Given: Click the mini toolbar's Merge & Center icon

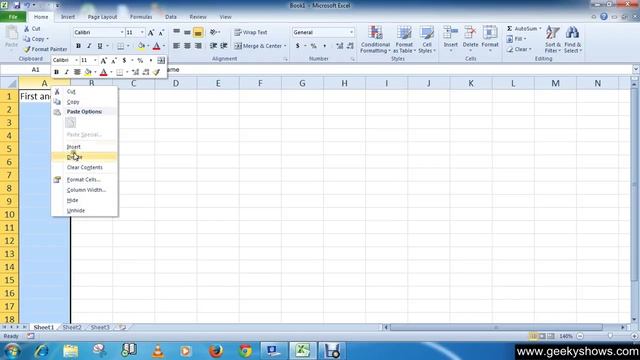Looking at the screenshot, I should click(x=161, y=60).
